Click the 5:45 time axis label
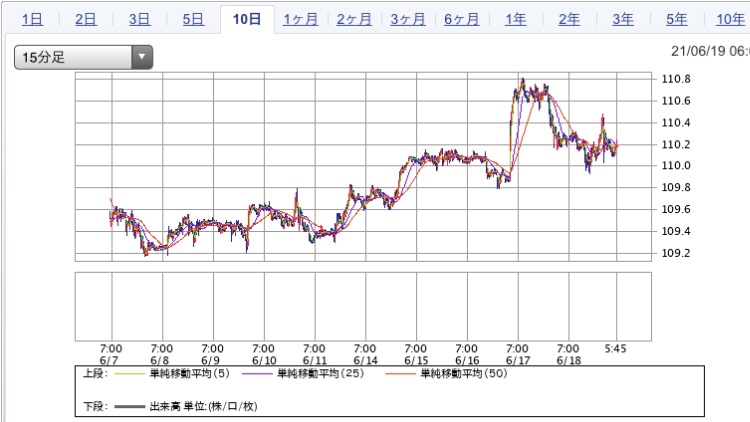750x422 pixels. tap(615, 349)
